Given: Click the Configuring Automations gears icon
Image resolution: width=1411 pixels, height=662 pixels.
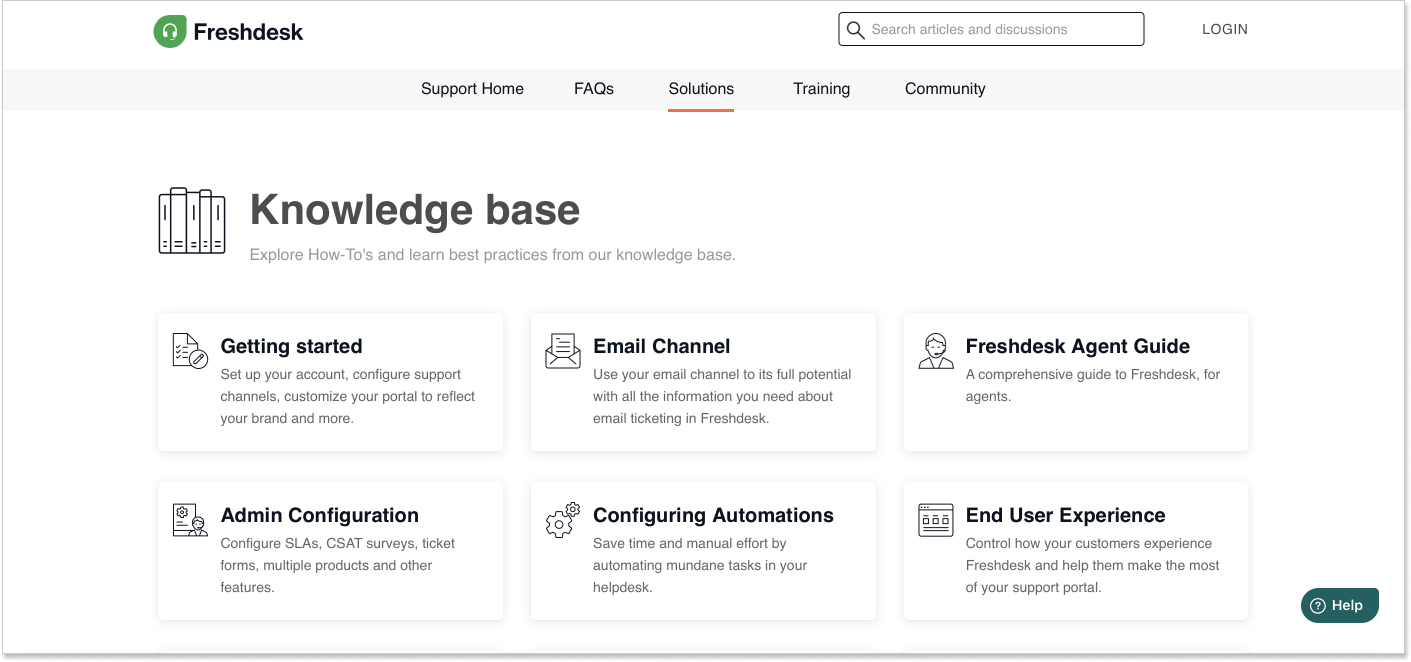Looking at the screenshot, I should coord(563,520).
